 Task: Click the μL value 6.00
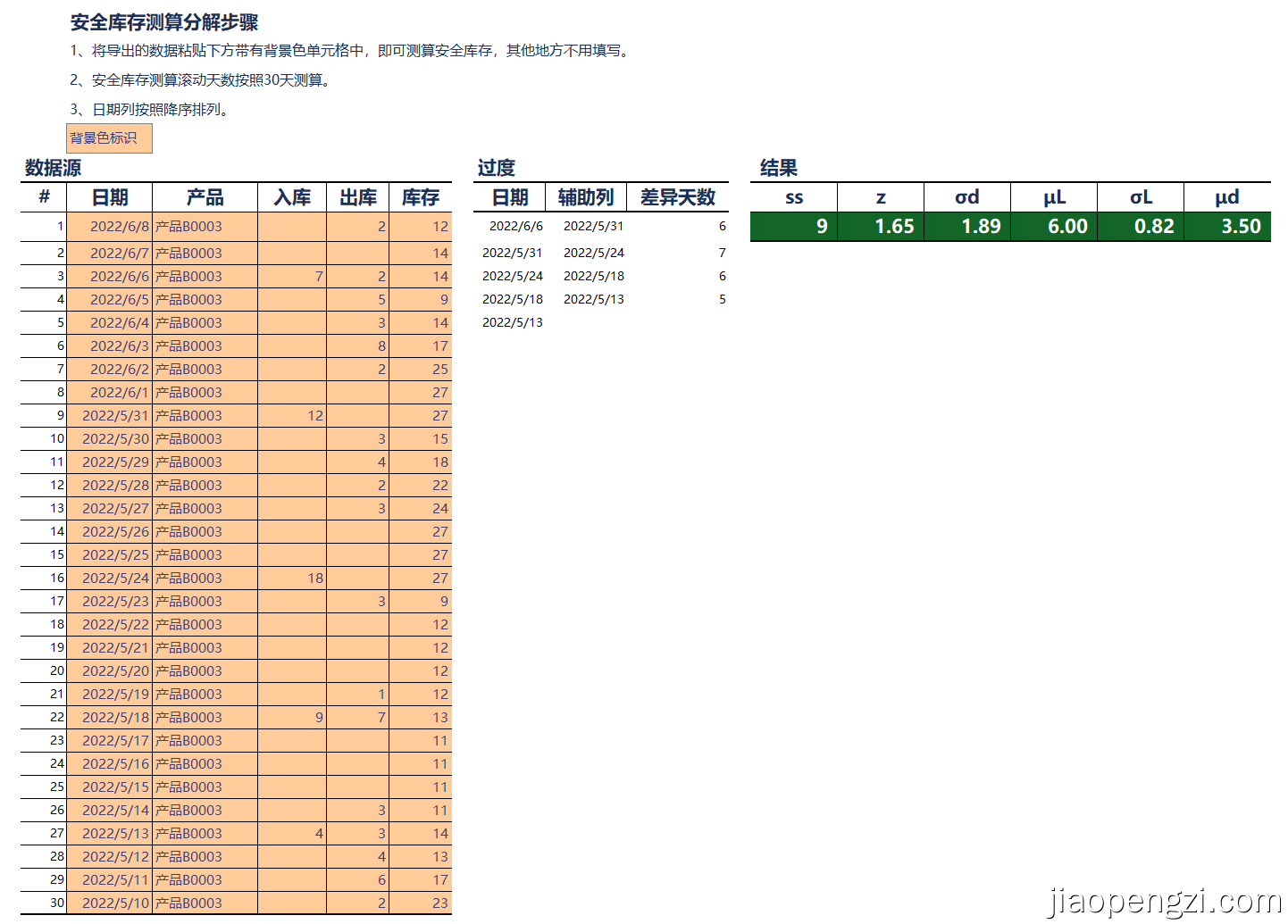point(1054,227)
